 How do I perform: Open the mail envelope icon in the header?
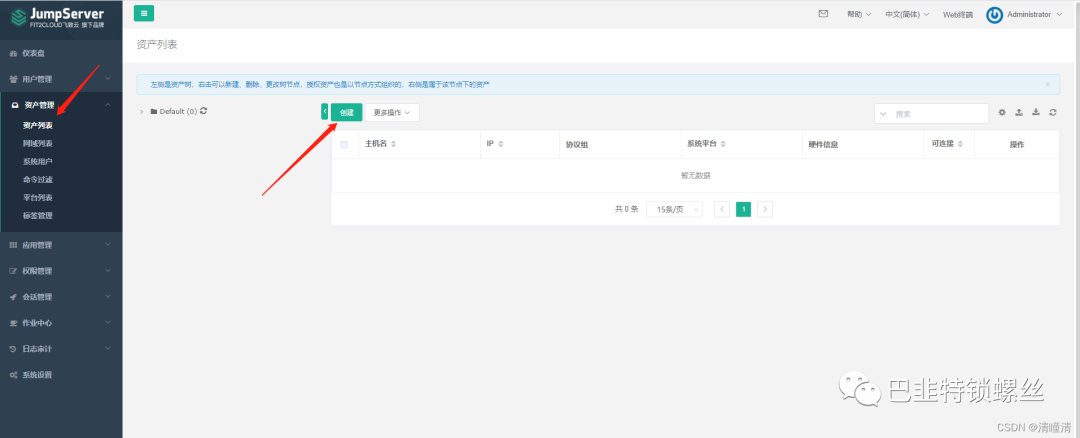[823, 14]
